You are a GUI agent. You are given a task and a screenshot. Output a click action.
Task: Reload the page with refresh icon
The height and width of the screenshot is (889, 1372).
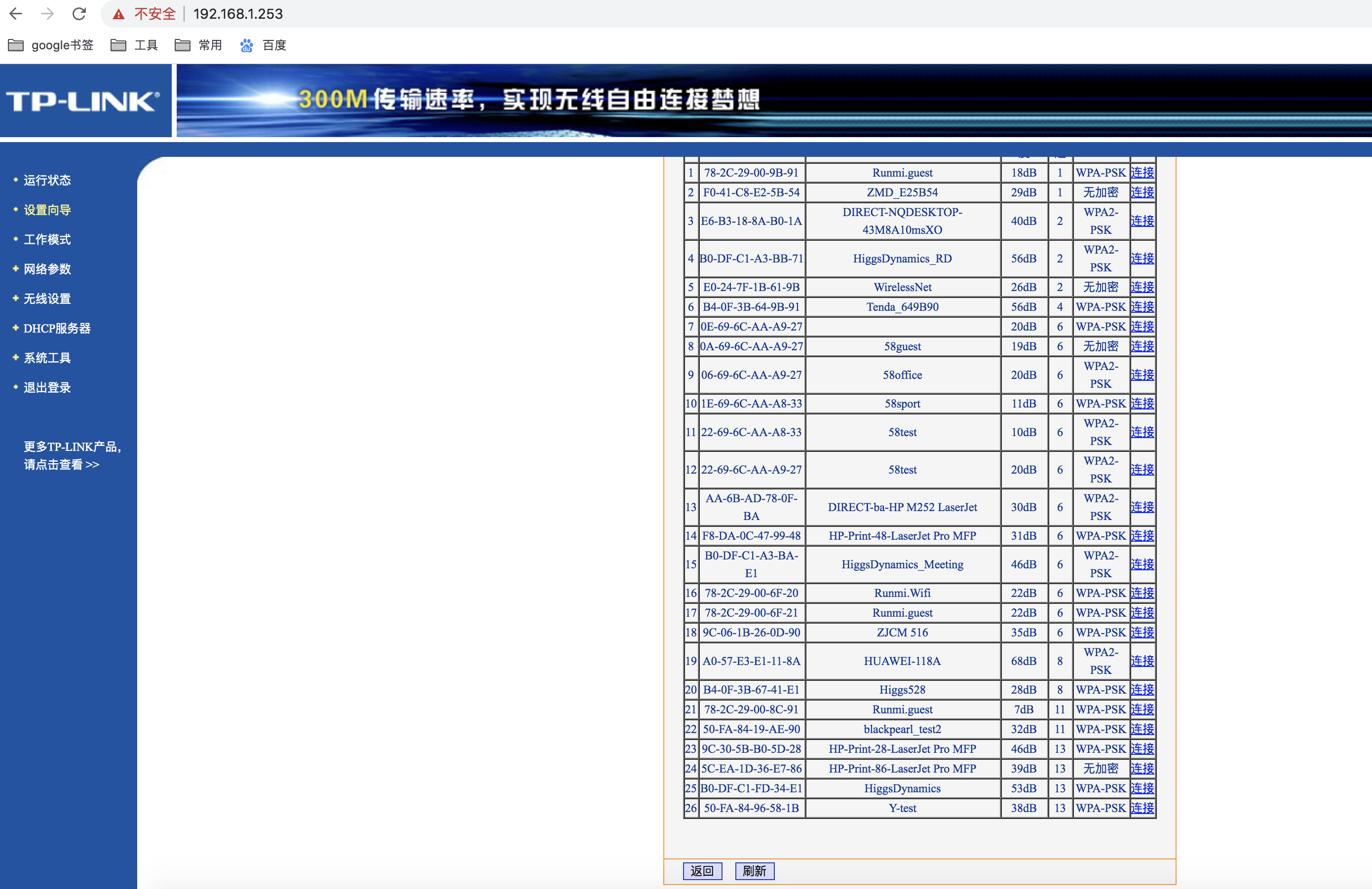pos(79,14)
